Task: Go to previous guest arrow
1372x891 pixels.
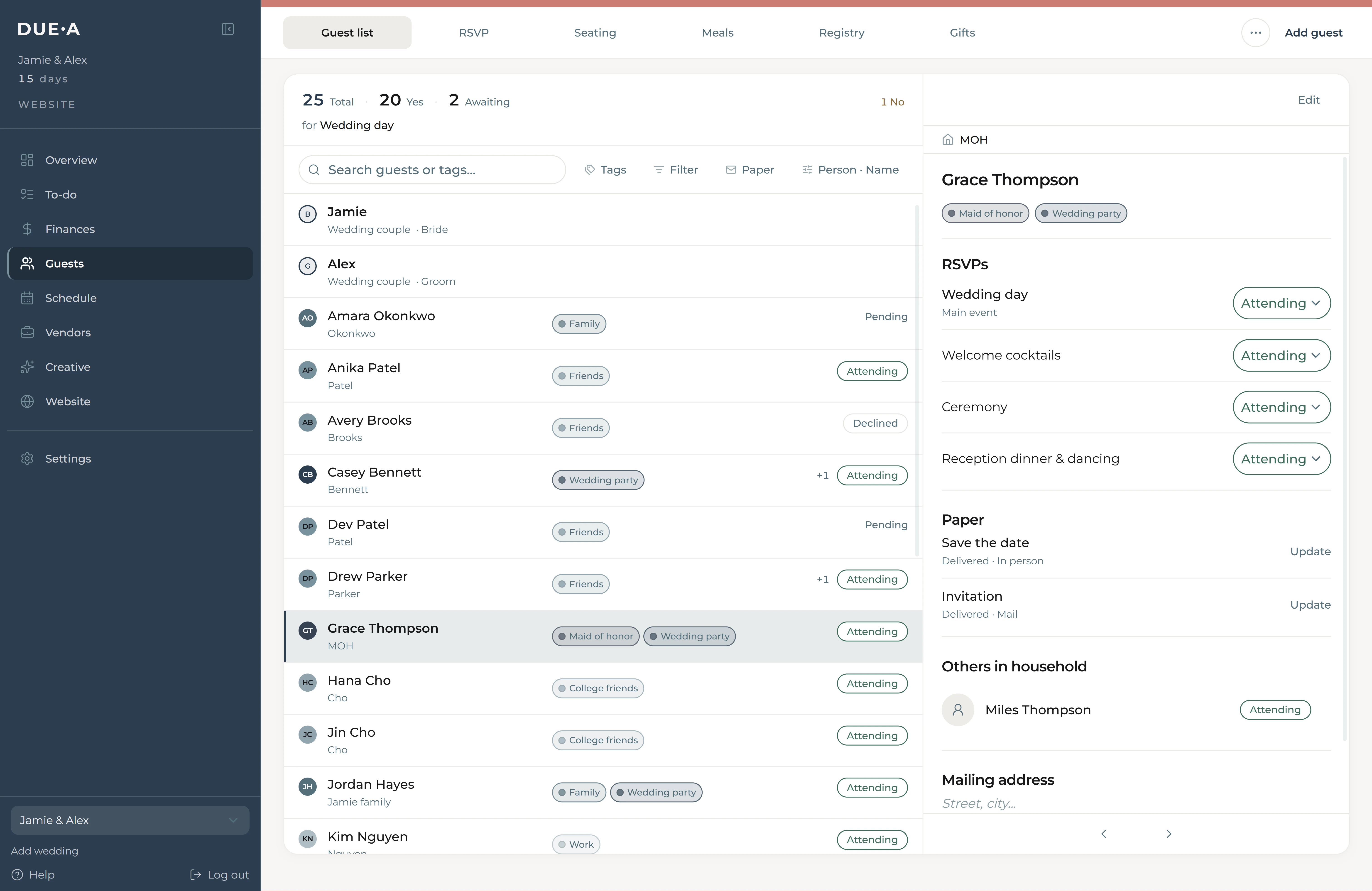Action: pyautogui.click(x=1103, y=833)
